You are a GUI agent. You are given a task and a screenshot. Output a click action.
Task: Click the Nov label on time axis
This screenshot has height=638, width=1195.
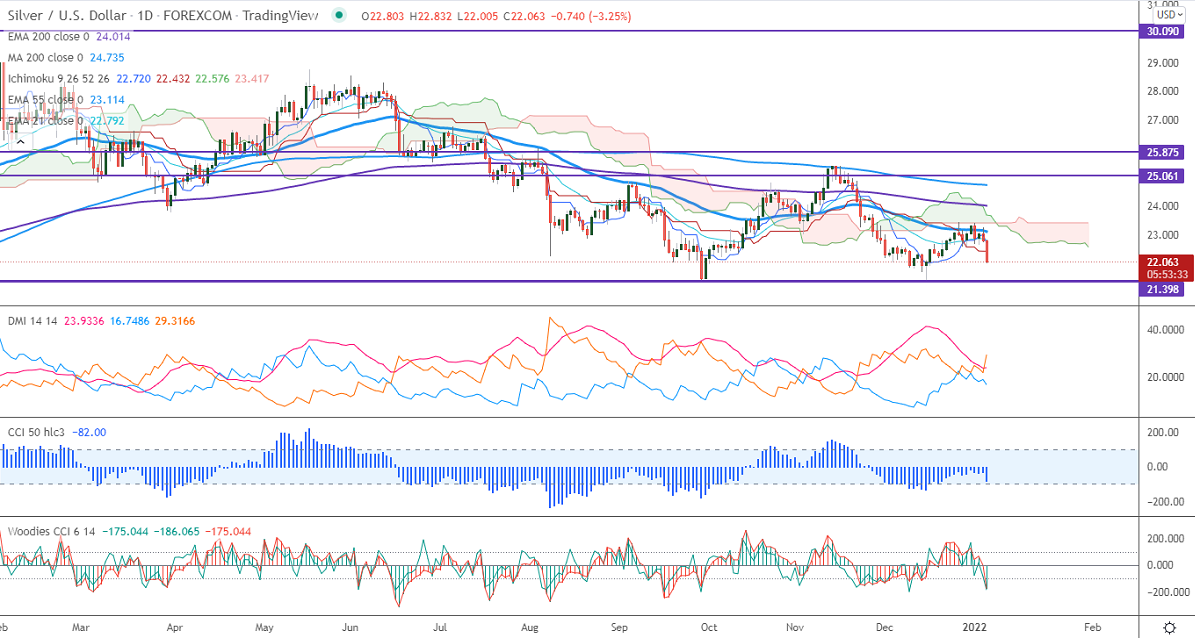[x=796, y=627]
